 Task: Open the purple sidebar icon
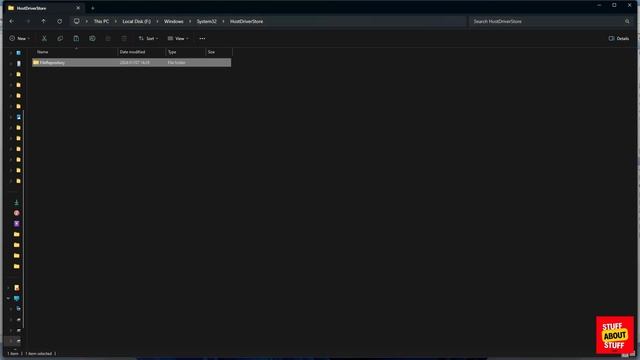click(x=16, y=224)
